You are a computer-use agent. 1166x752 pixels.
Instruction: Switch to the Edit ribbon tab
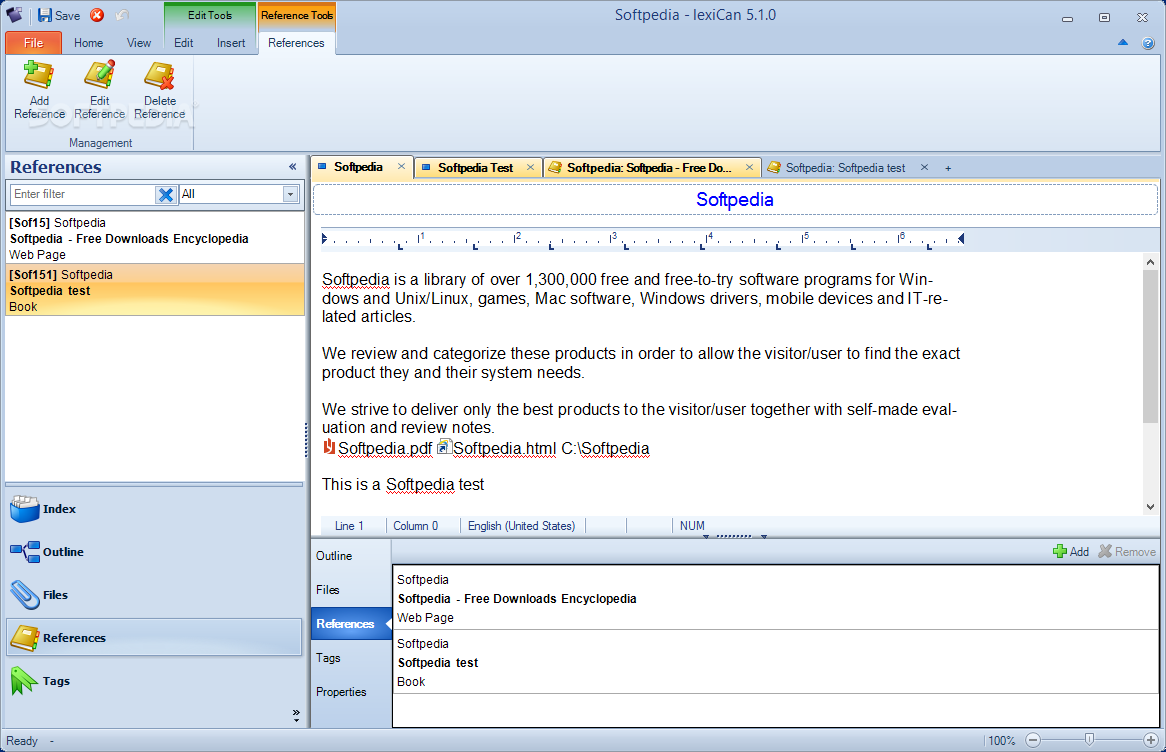coord(184,43)
